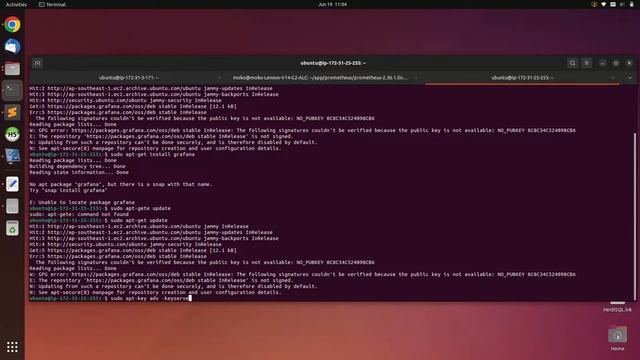Maximize the terminal window
Viewport: 640px width, 360px height.
click(616, 63)
